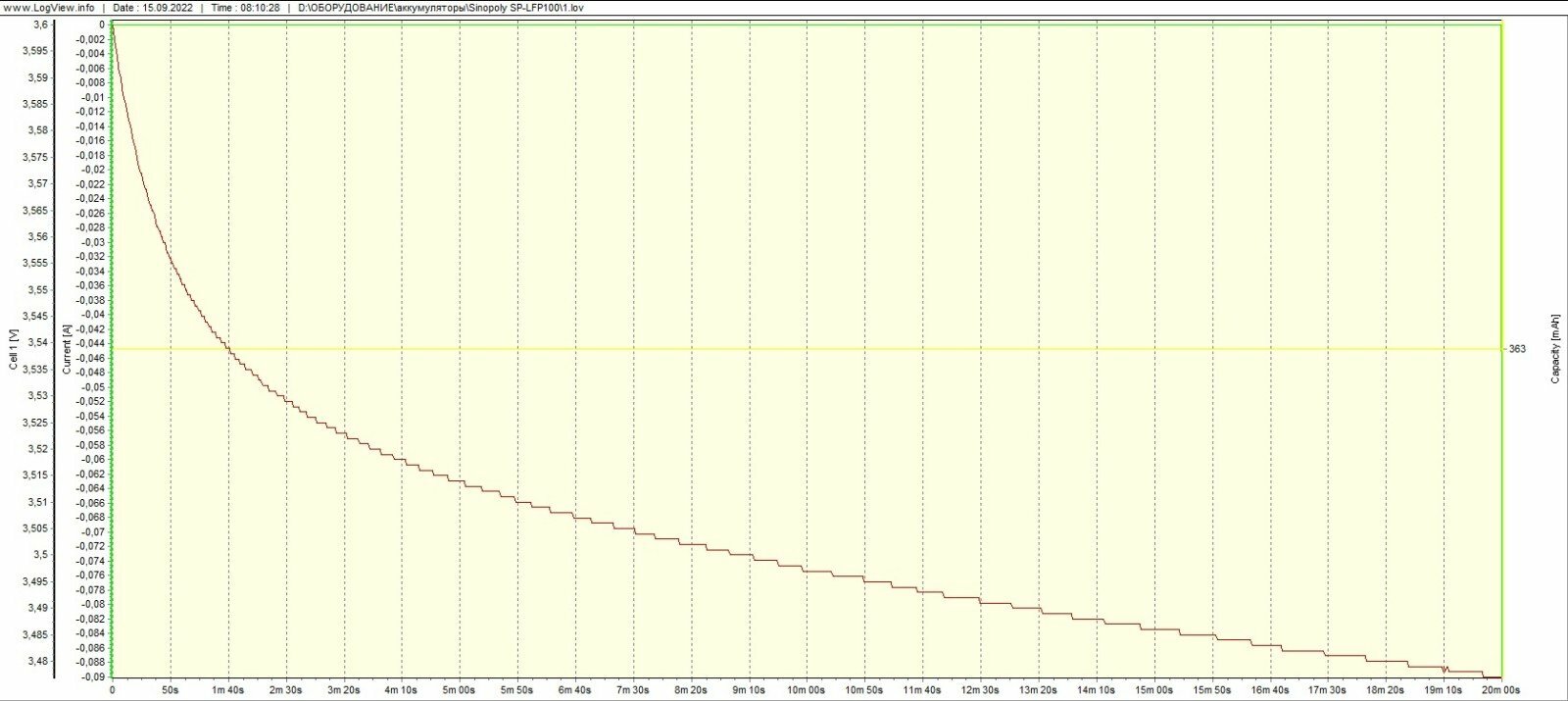
Task: Click the 363 capacity value label
Action: point(1517,349)
